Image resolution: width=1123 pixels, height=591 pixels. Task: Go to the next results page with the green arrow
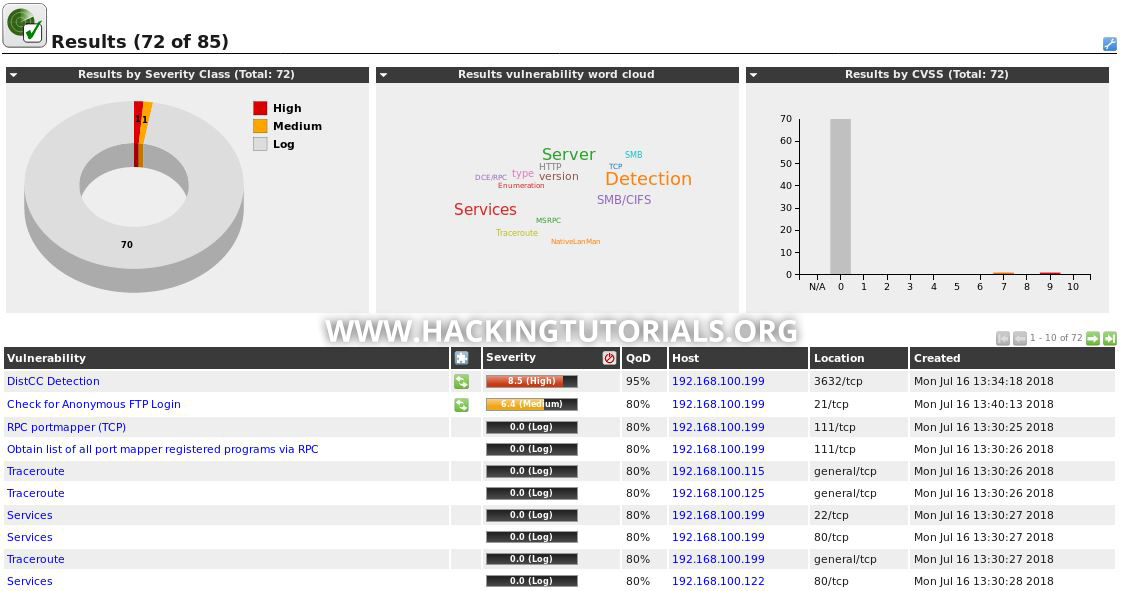[x=1095, y=338]
